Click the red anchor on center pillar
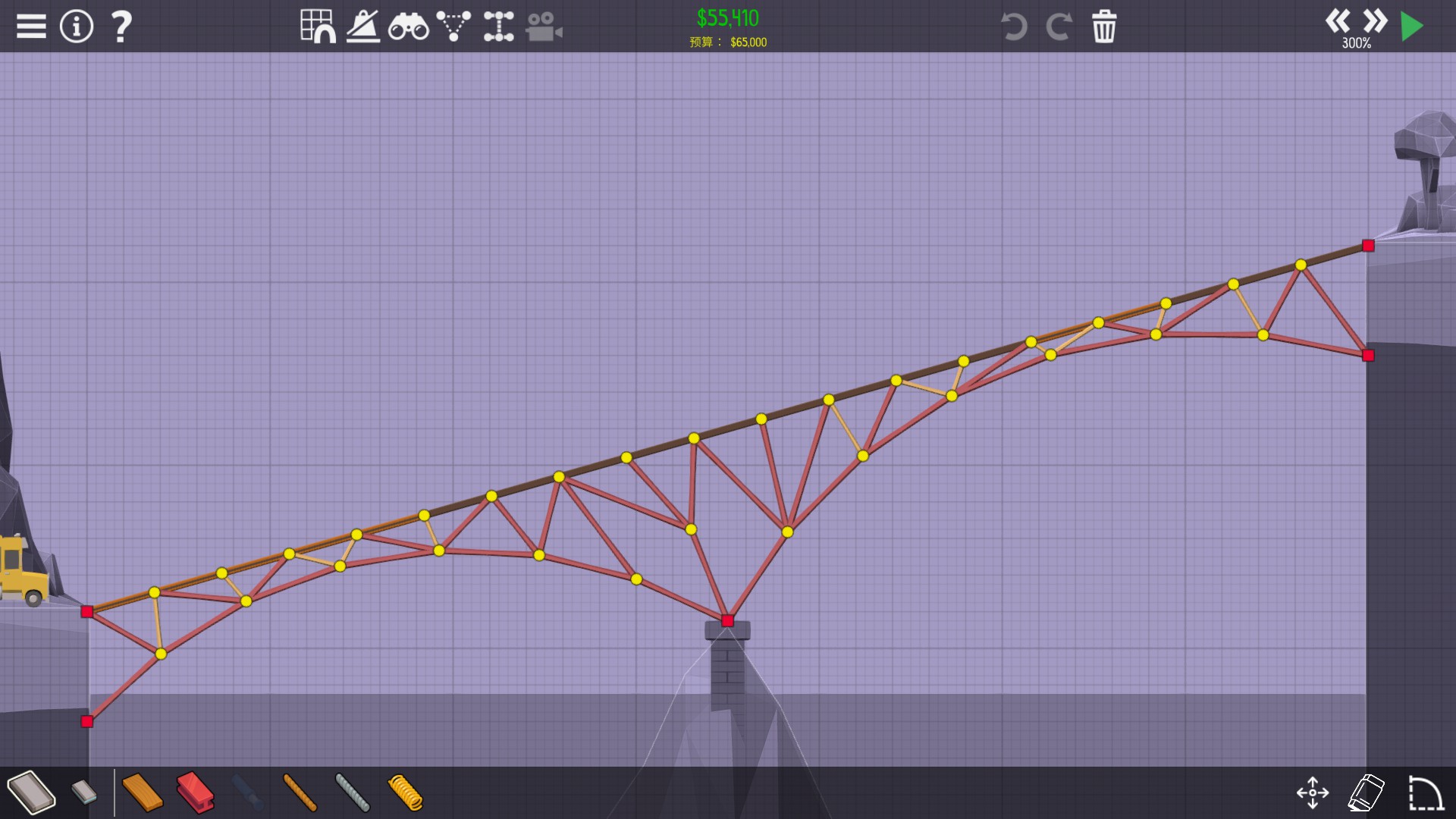1456x819 pixels. (727, 621)
